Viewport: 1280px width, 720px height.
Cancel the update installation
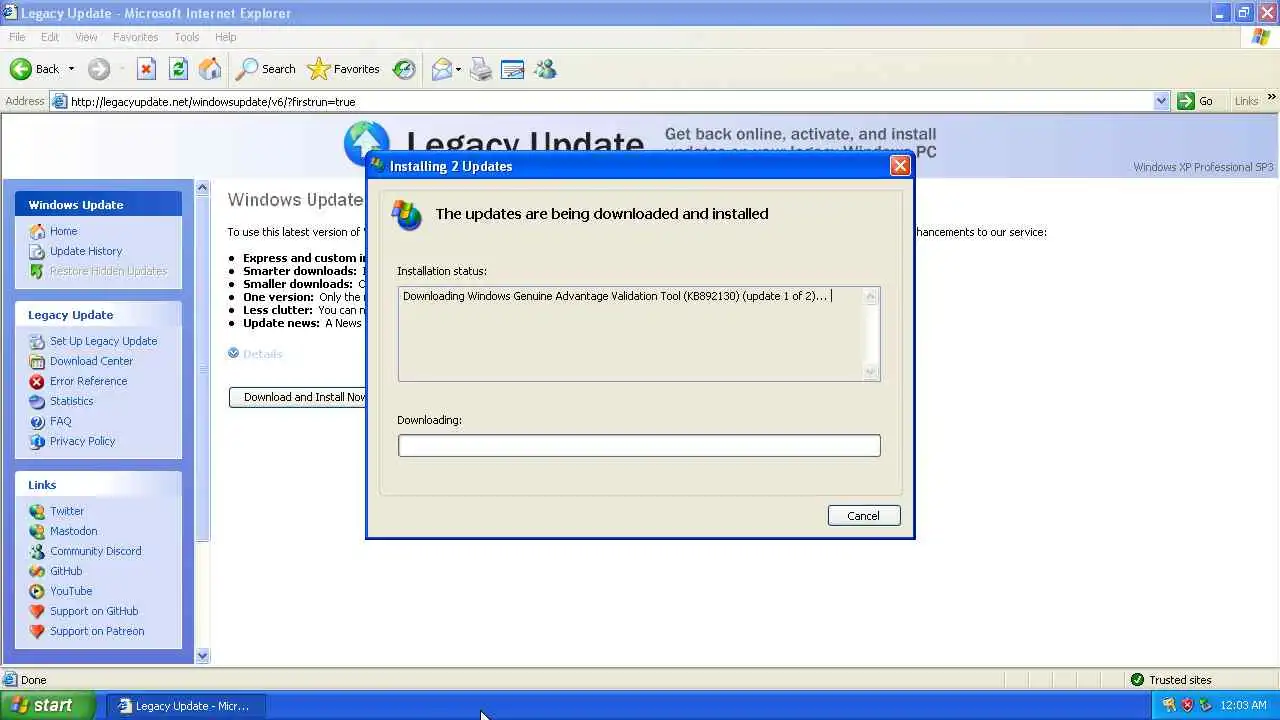pyautogui.click(x=864, y=516)
